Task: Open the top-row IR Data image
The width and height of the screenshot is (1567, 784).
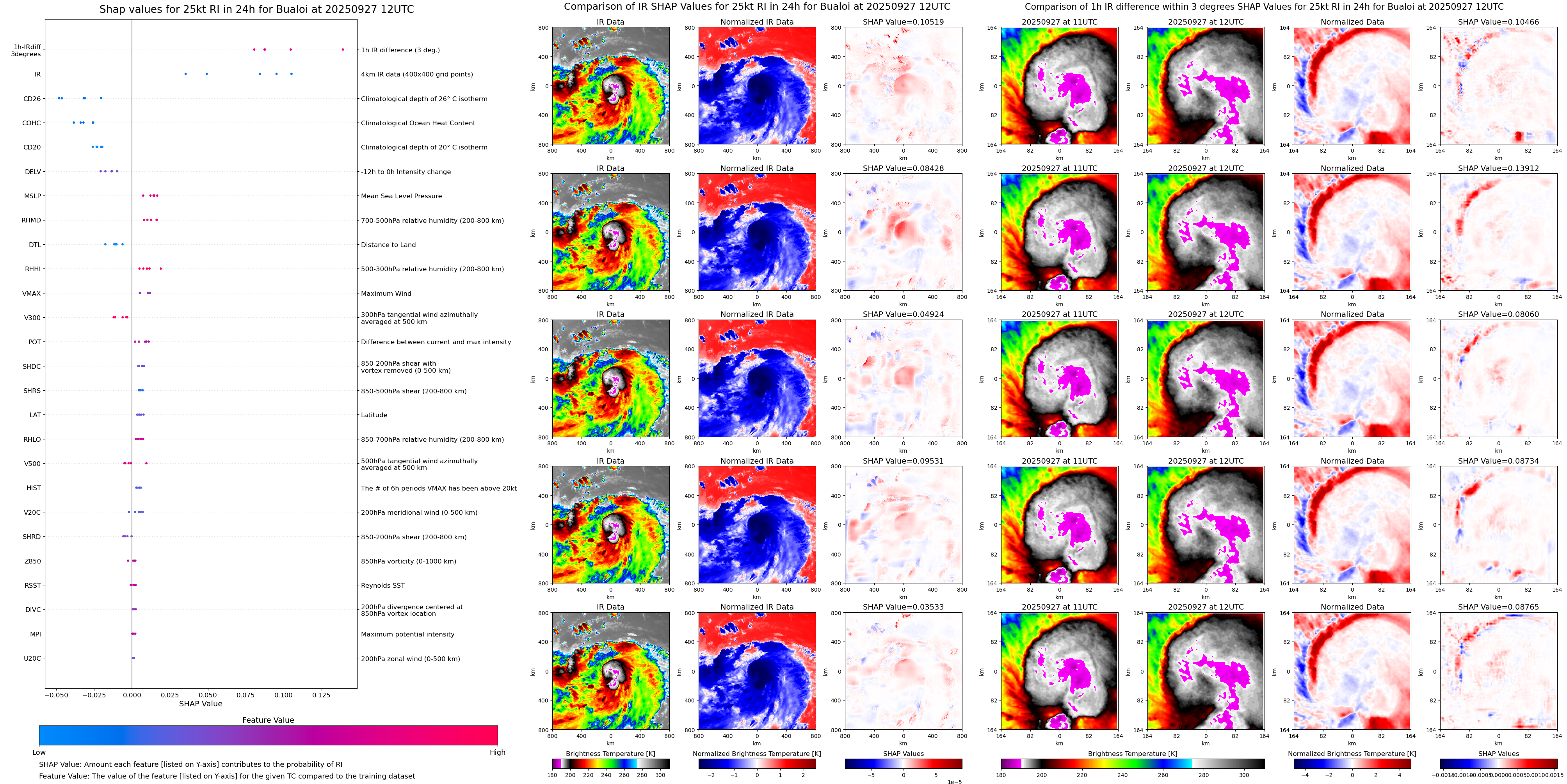Action: pyautogui.click(x=610, y=86)
